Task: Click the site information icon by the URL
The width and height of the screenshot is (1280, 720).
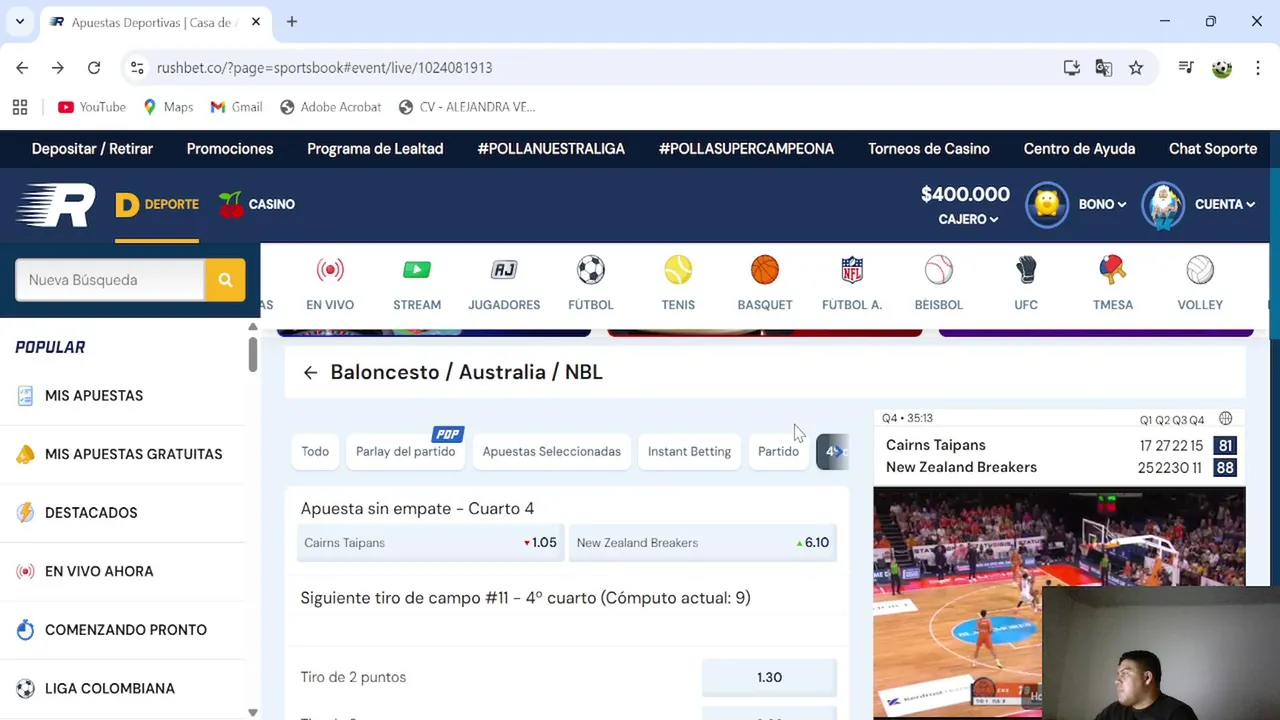Action: pyautogui.click(x=138, y=68)
